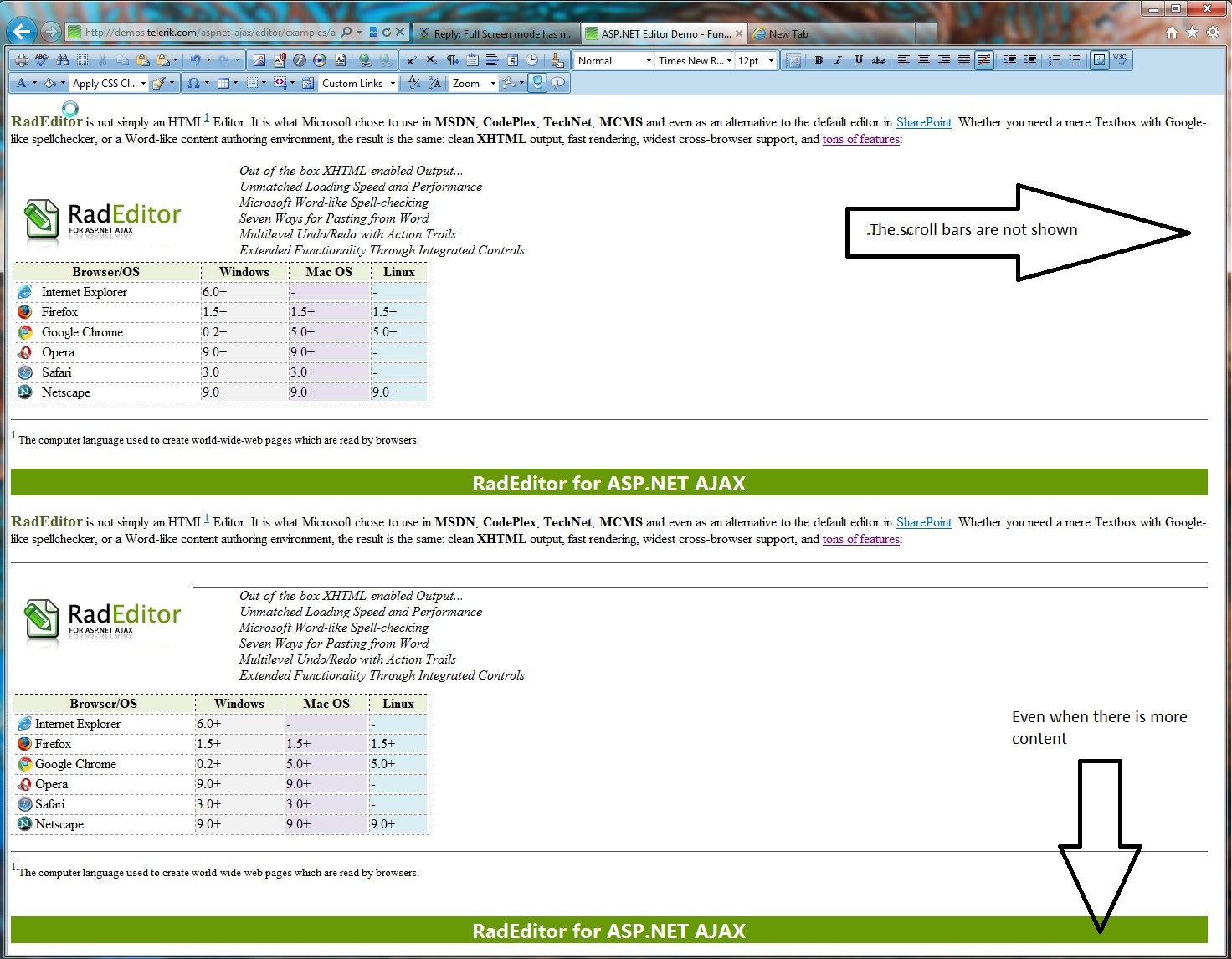Open the Hyperlink Manager icon
The width and height of the screenshot is (1232, 959).
point(365,60)
